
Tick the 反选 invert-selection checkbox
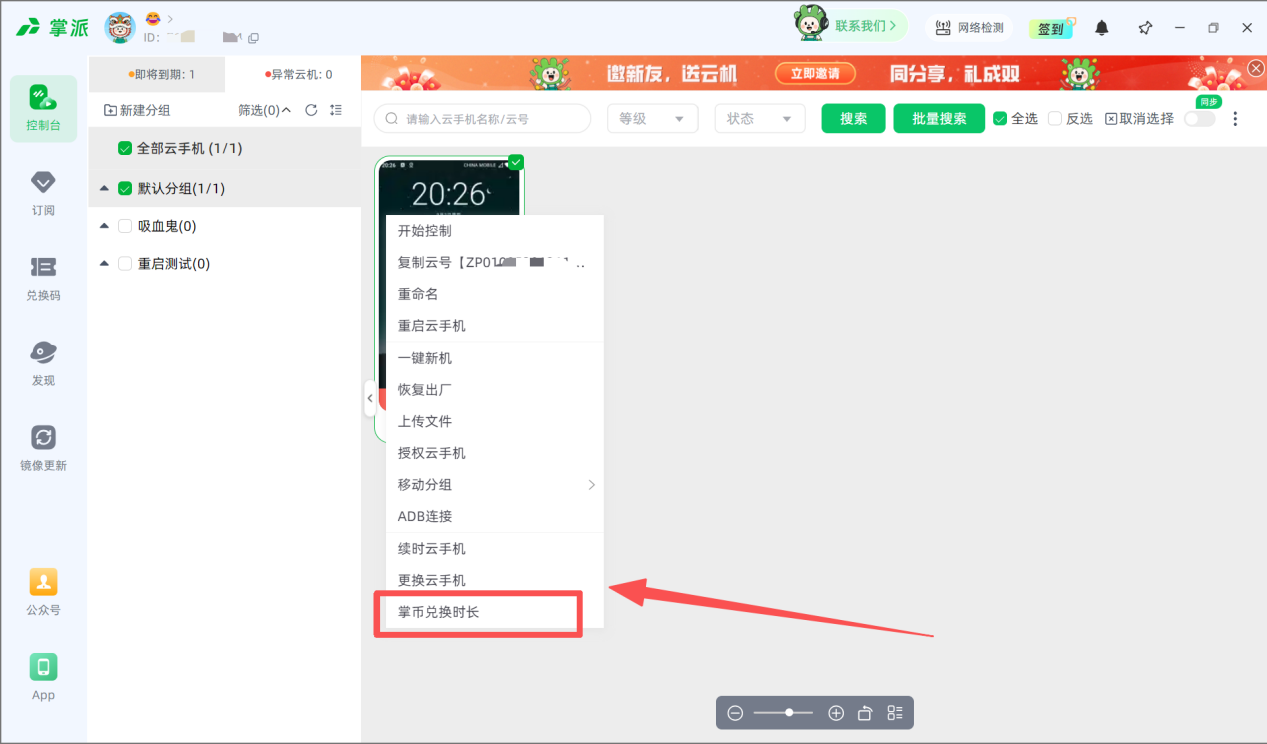pos(1055,118)
